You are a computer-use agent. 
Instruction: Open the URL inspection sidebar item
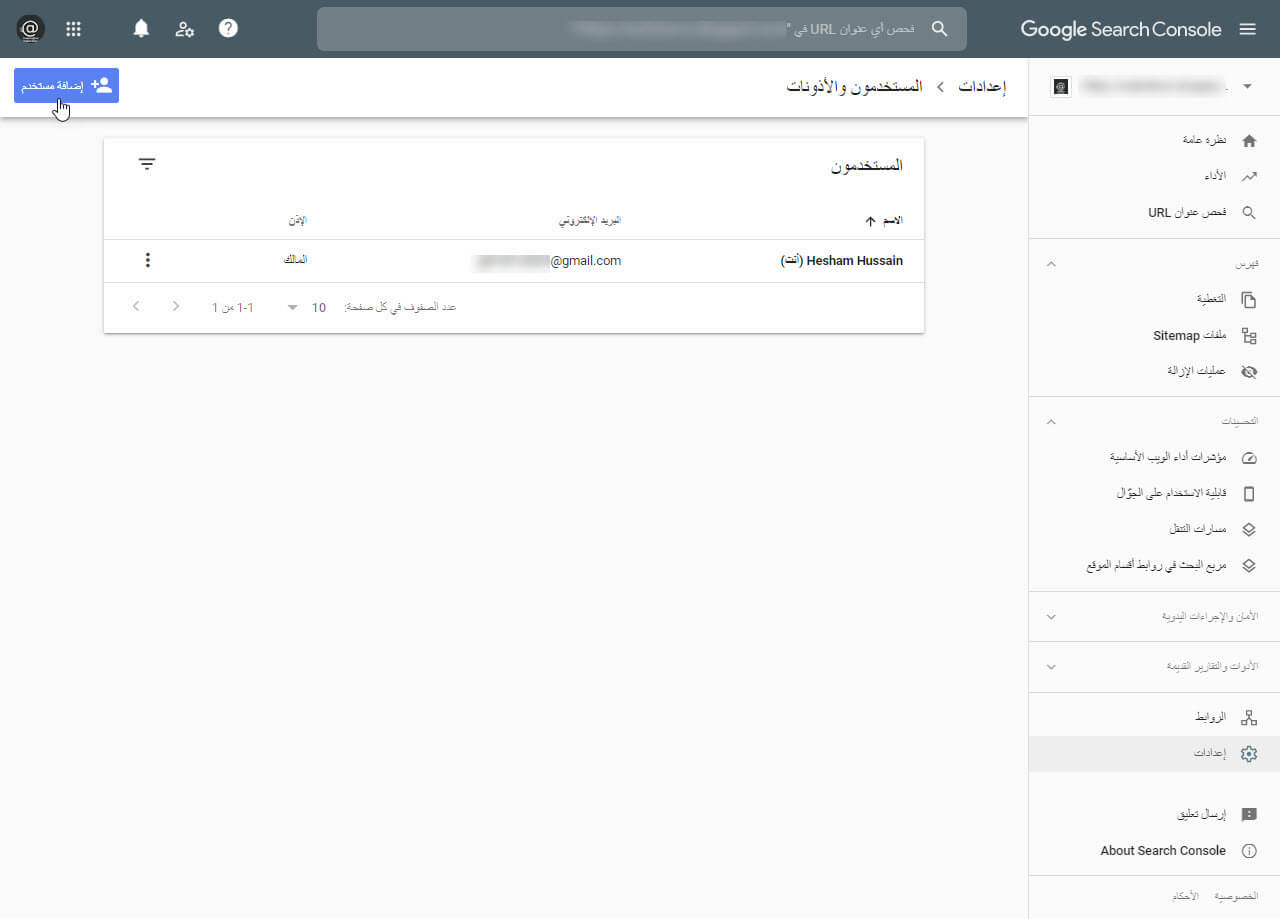point(1154,213)
